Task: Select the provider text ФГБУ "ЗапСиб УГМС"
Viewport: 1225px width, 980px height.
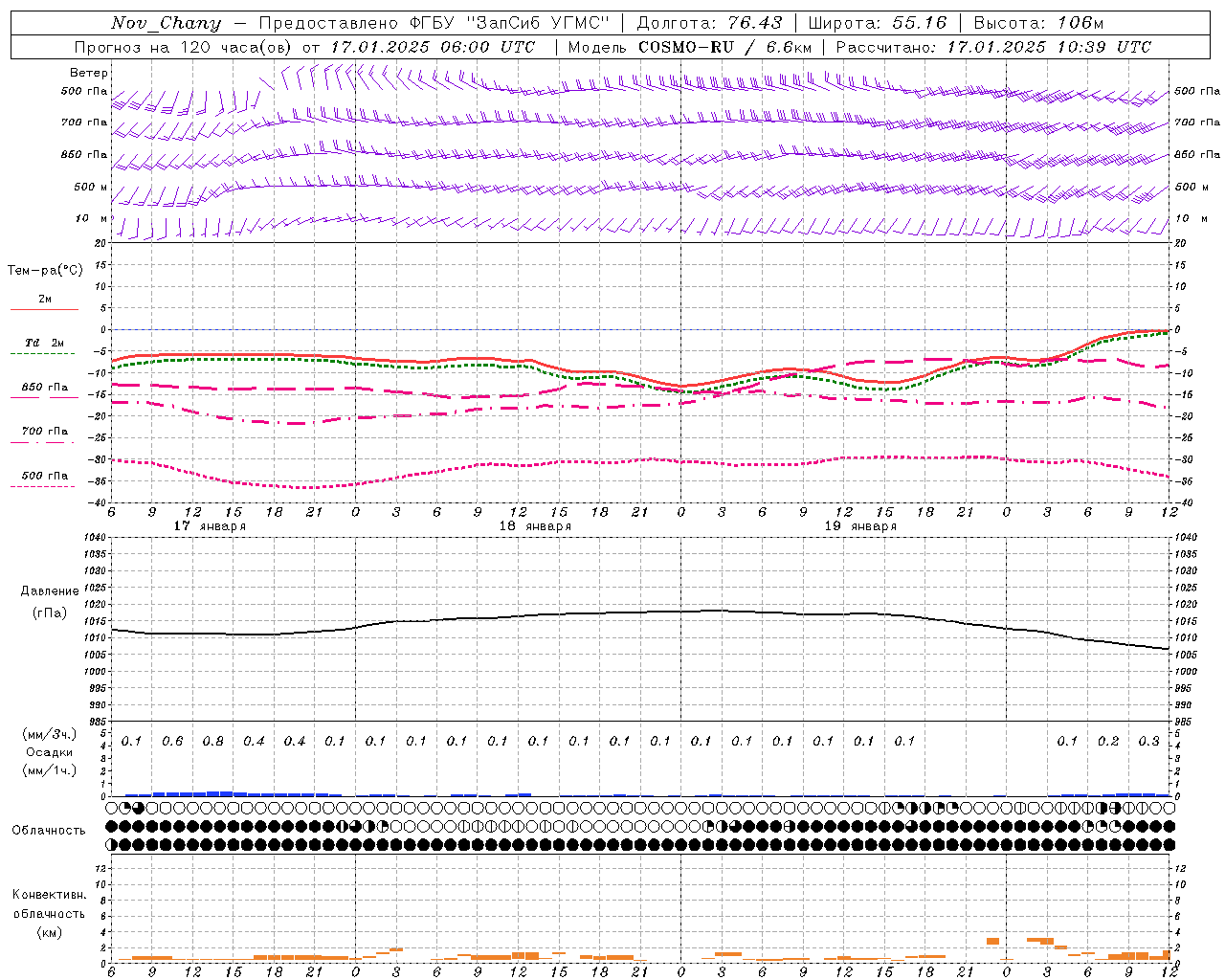Action: (511, 23)
